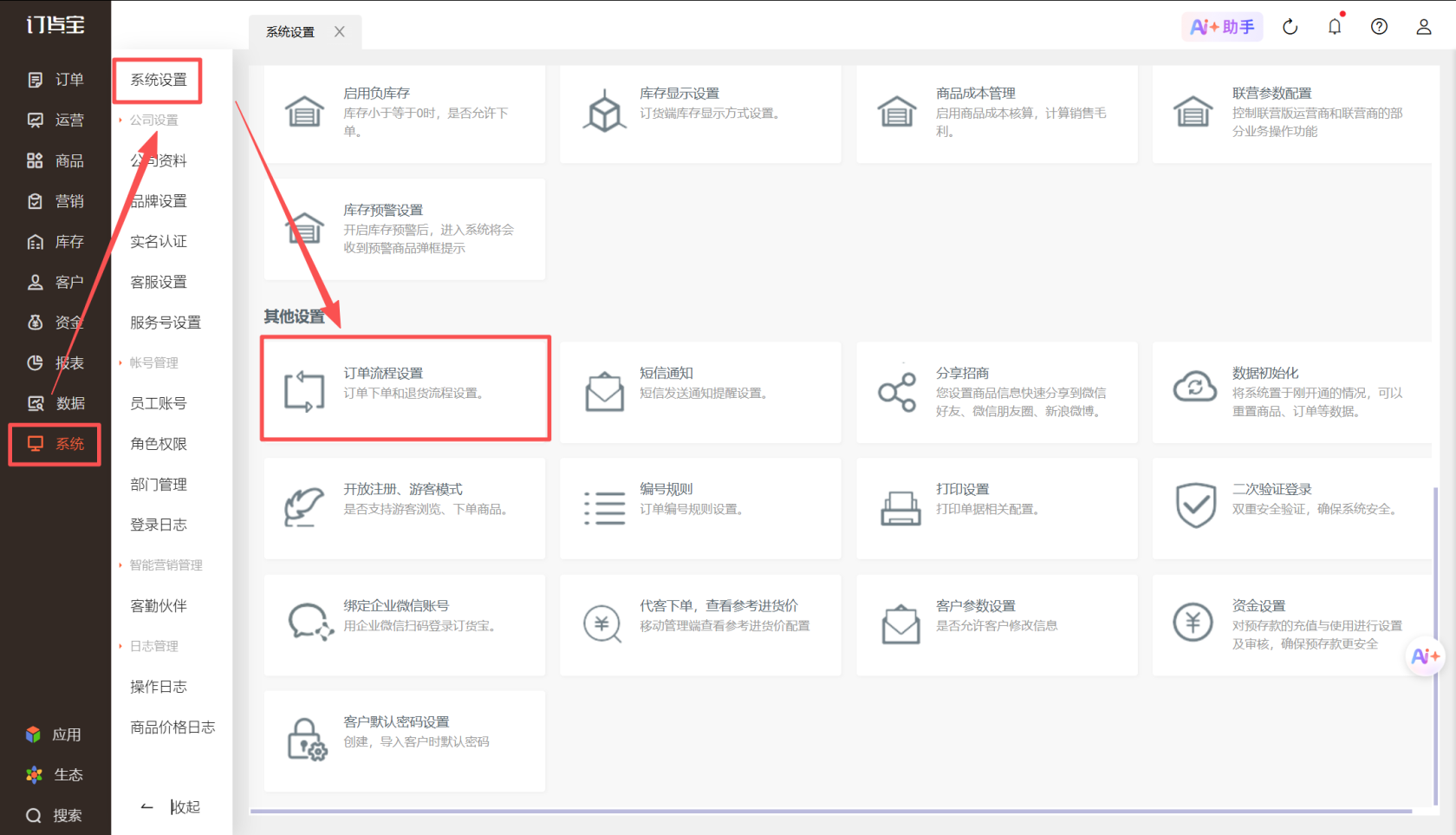This screenshot has width=1456, height=835.
Task: Open 应用 in the sidebar bottom
Action: (x=54, y=734)
